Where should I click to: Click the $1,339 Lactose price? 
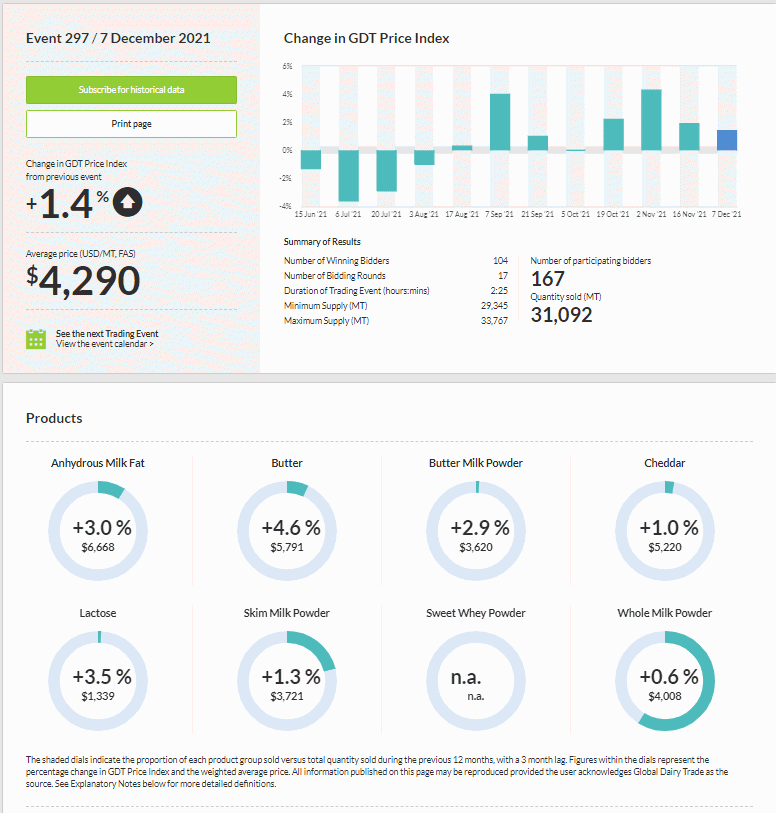(98, 696)
